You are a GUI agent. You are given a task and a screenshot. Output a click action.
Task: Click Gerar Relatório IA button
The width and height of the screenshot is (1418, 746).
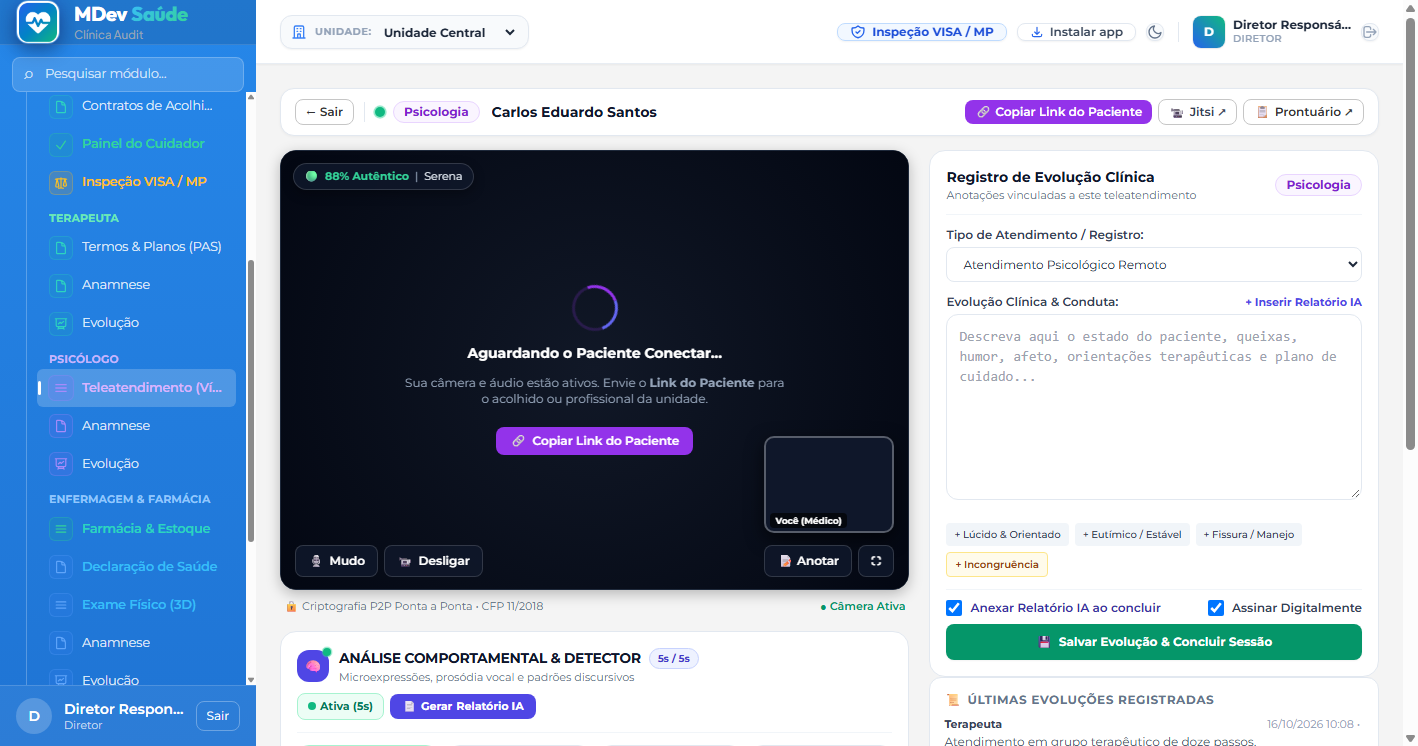pos(463,707)
